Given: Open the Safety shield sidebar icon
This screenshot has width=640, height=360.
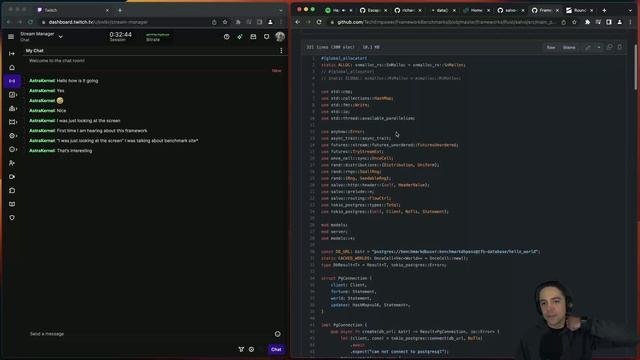Looking at the screenshot, I should (12, 218).
